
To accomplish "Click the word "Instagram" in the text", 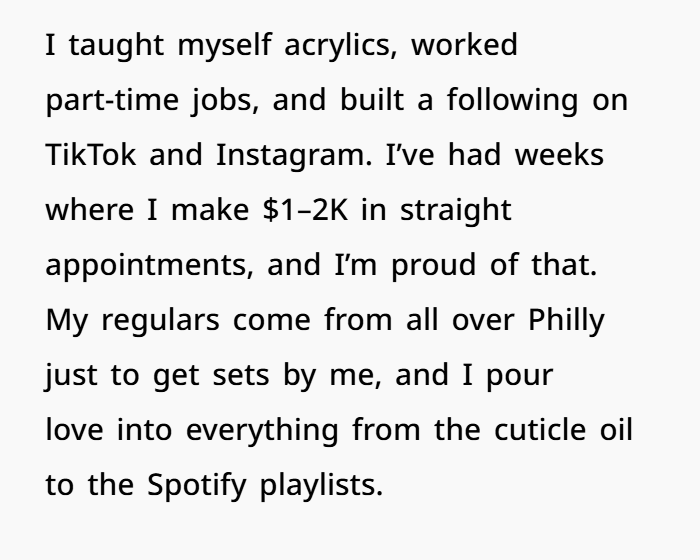I will point(290,156).
